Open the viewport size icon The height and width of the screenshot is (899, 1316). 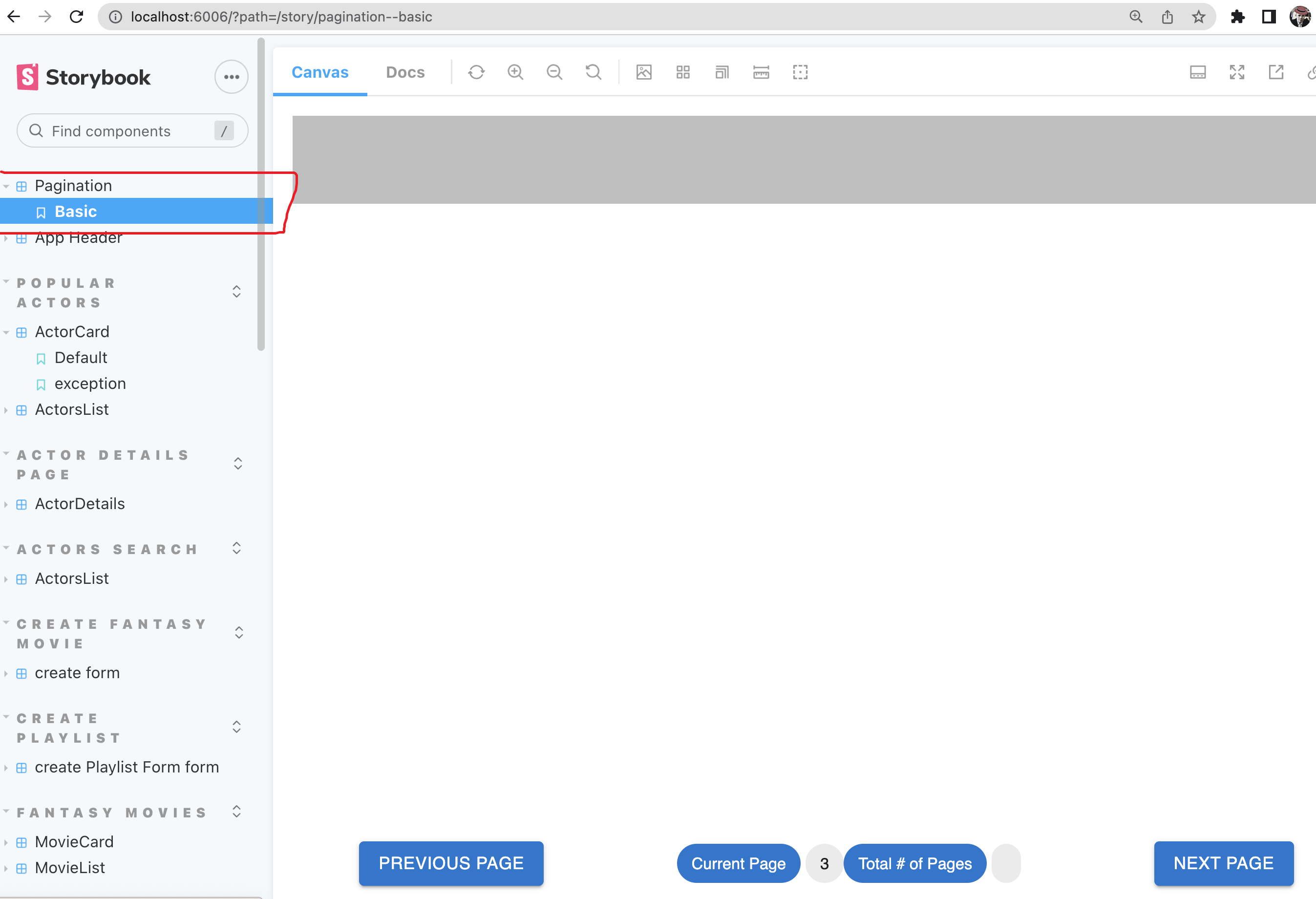[722, 72]
